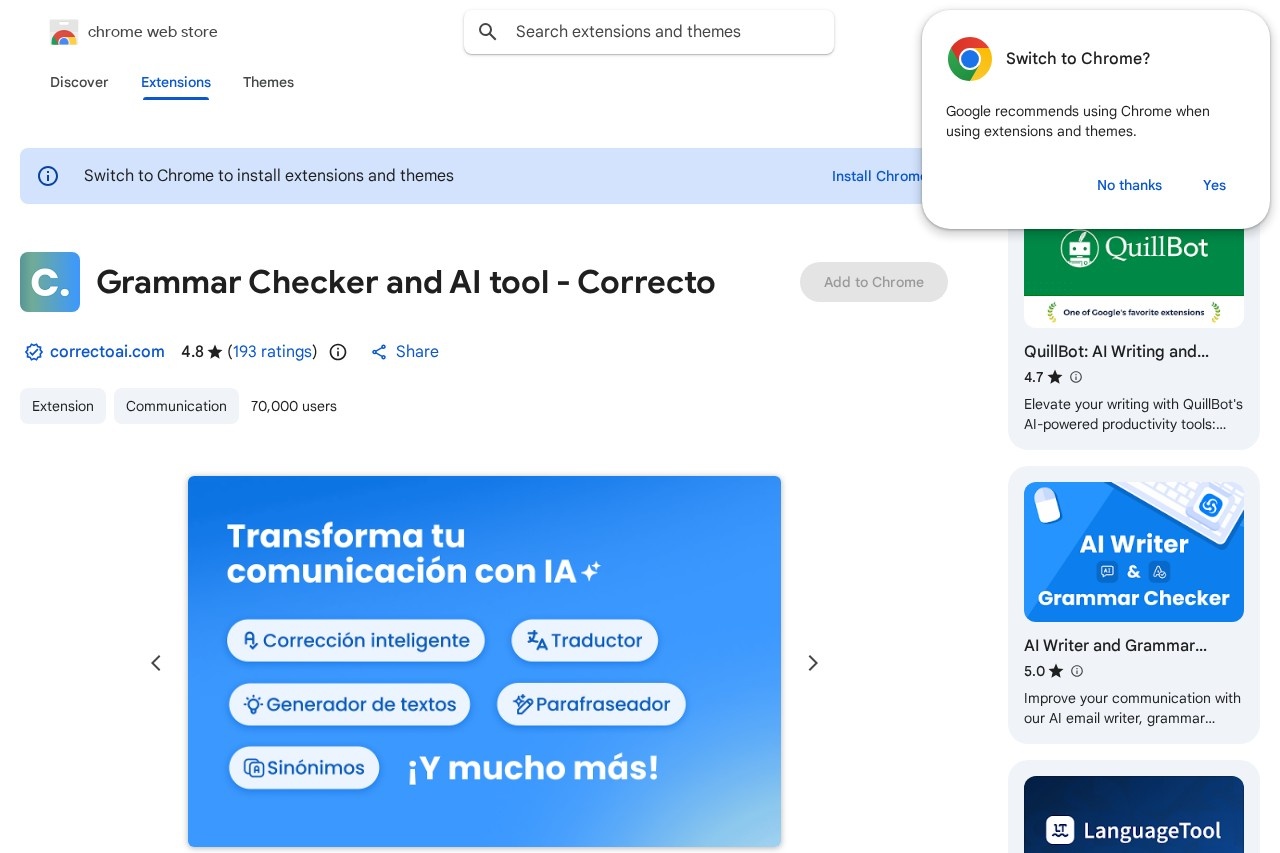This screenshot has height=853, width=1280.
Task: Show the previous screenshot with left arrow
Action: [x=156, y=663]
